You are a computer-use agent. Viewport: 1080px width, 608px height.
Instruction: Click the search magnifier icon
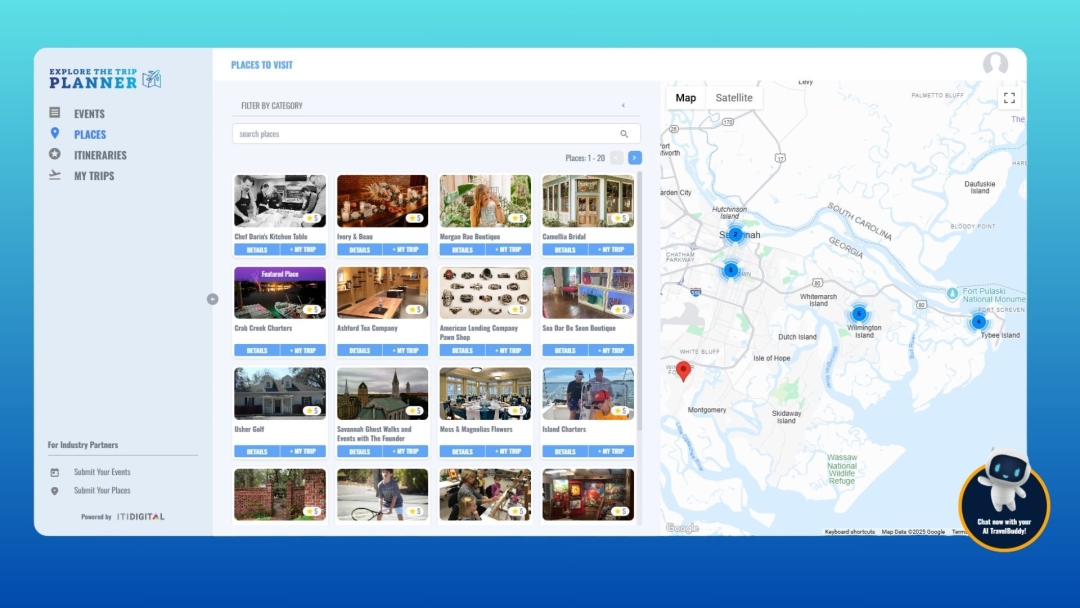[624, 134]
